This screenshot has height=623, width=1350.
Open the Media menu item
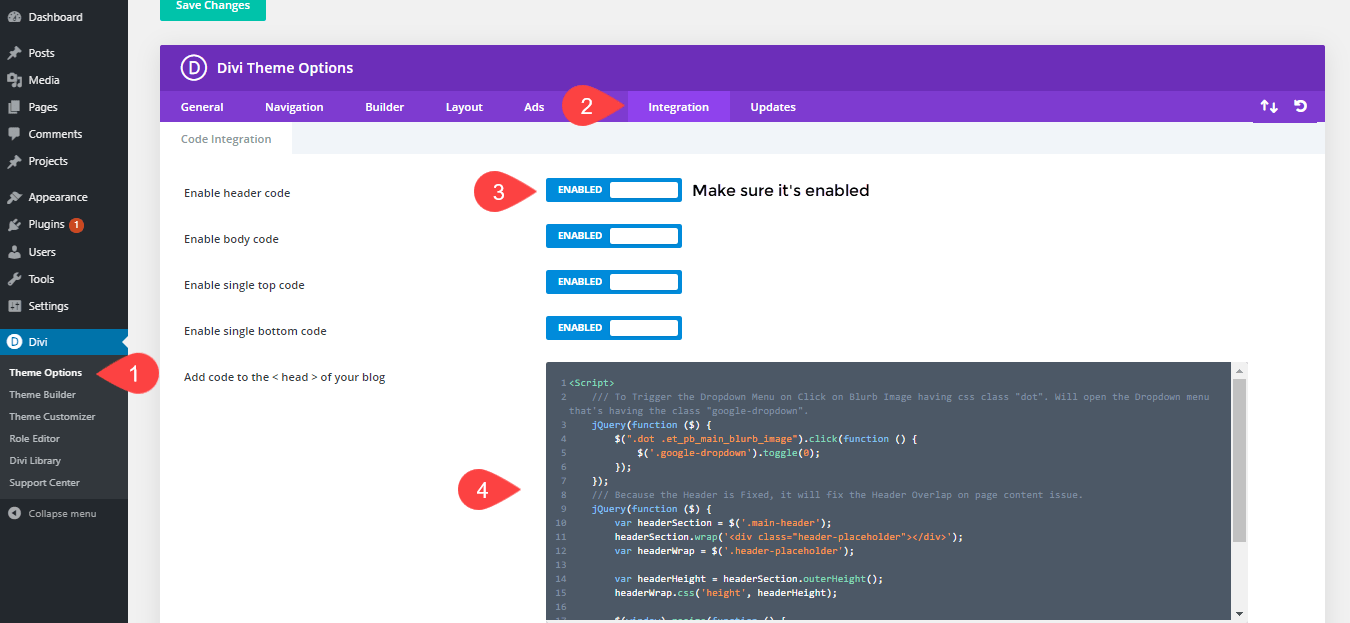tap(64, 80)
